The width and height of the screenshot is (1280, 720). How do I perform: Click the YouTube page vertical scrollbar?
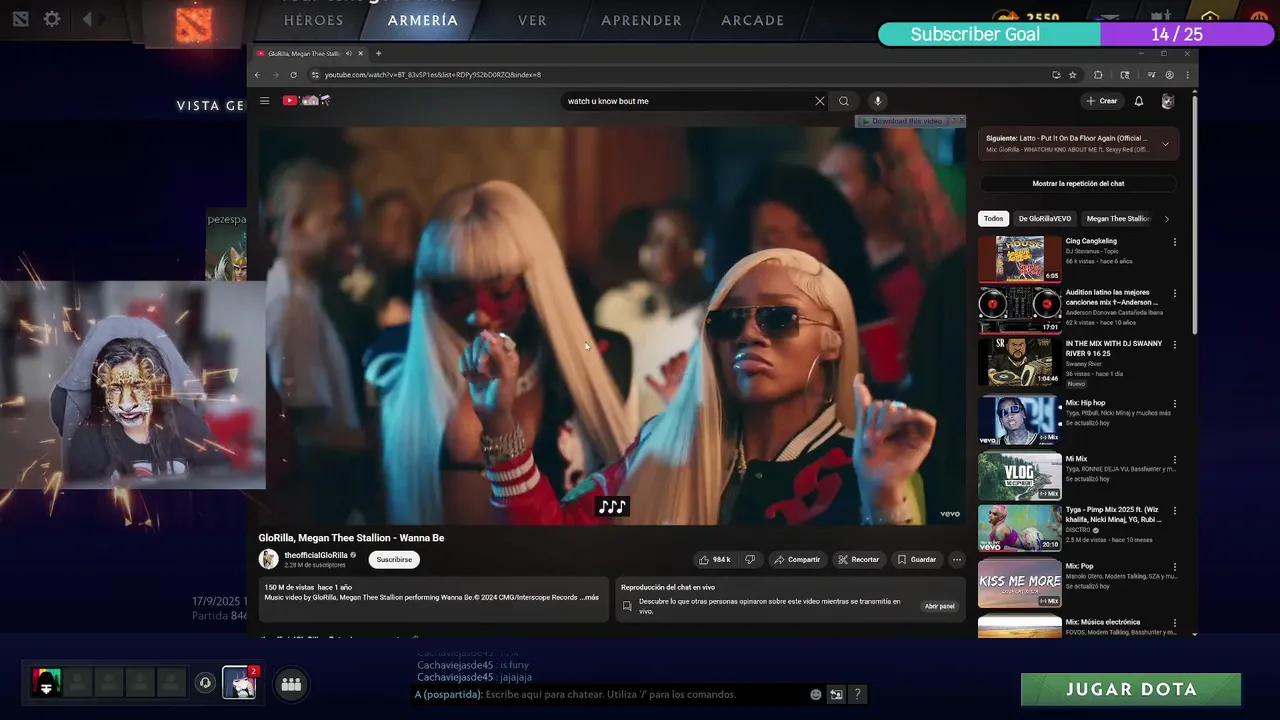(x=1195, y=213)
